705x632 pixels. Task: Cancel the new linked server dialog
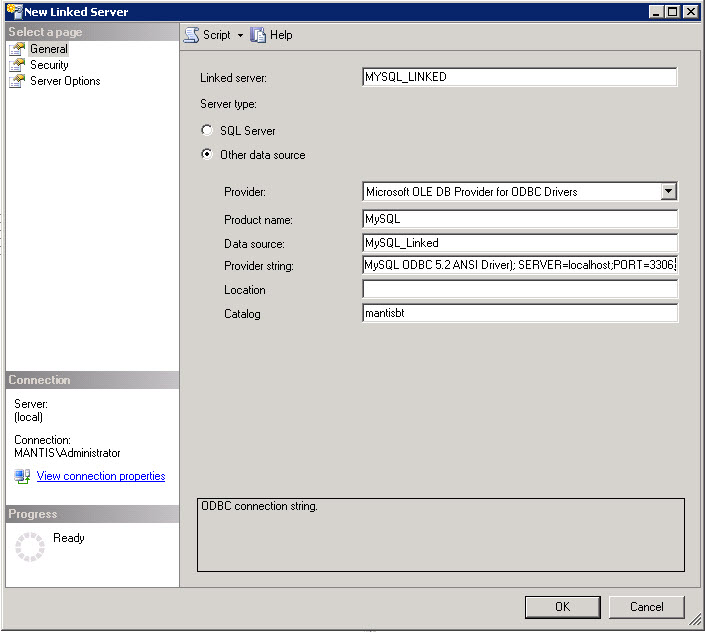(x=646, y=607)
